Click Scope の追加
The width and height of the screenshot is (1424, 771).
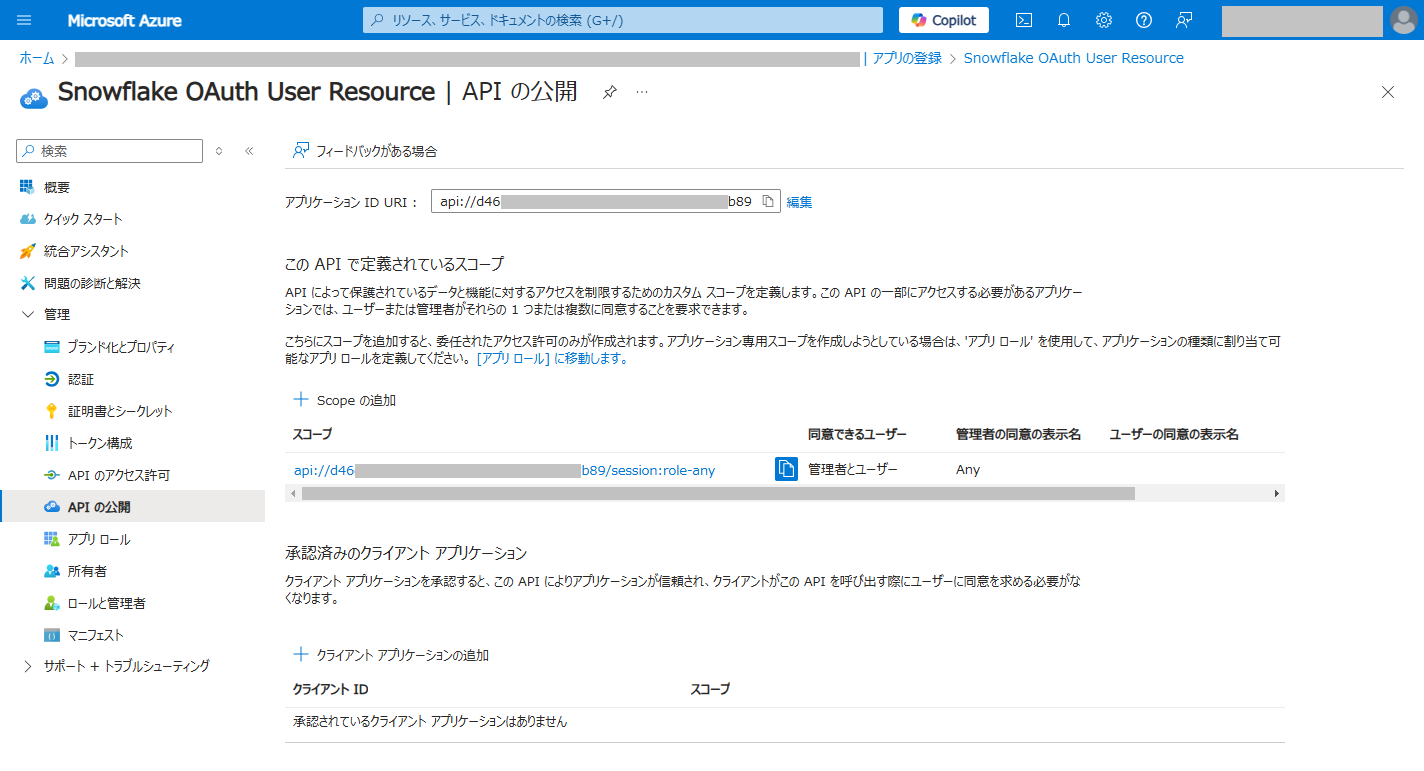coord(345,400)
